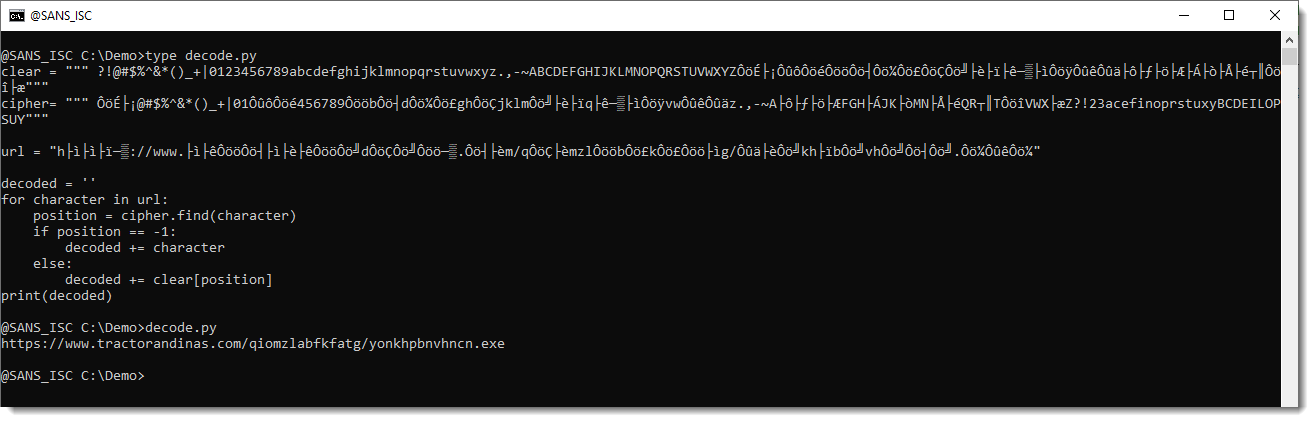Click the "print(decoded)" line

click(57, 296)
